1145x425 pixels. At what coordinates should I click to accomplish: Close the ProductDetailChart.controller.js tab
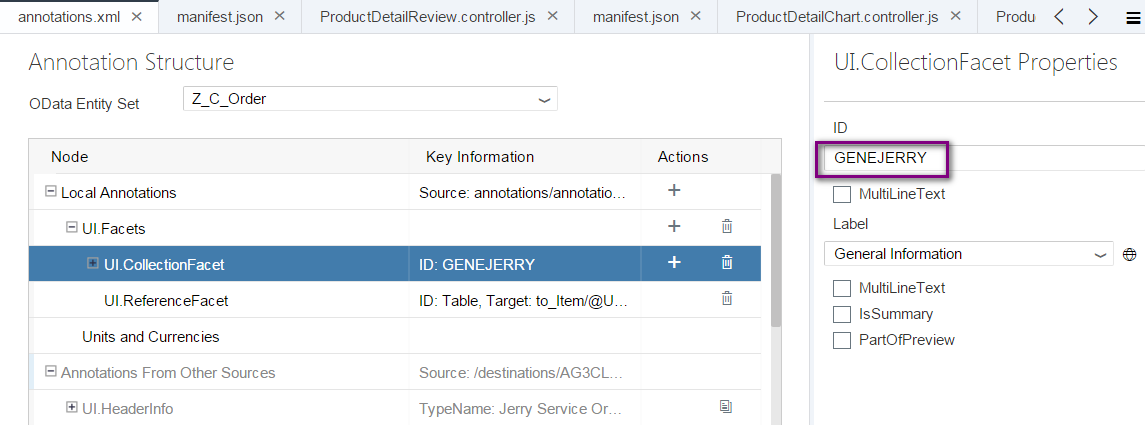click(x=956, y=17)
